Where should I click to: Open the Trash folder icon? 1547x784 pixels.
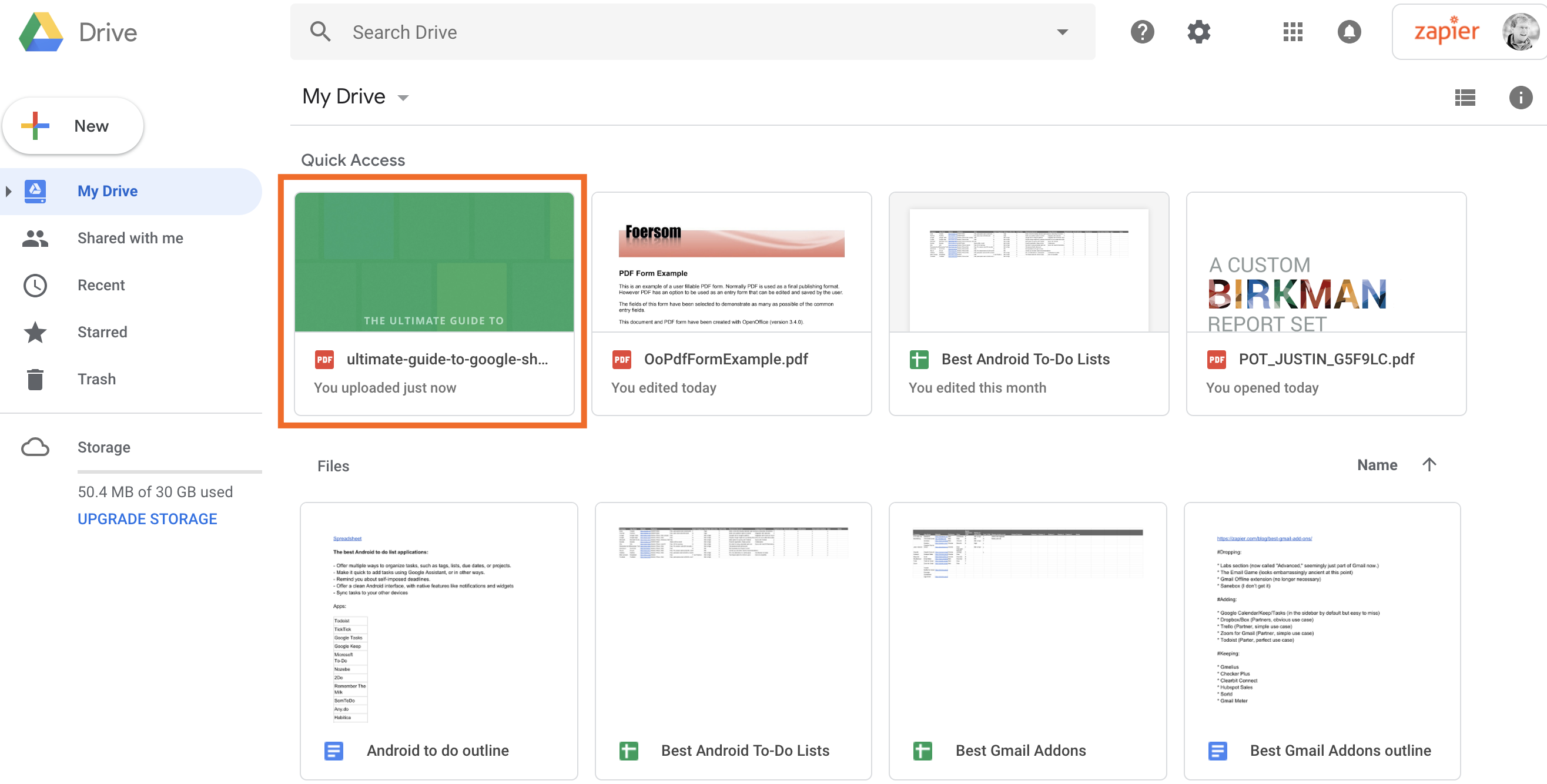pyautogui.click(x=36, y=379)
